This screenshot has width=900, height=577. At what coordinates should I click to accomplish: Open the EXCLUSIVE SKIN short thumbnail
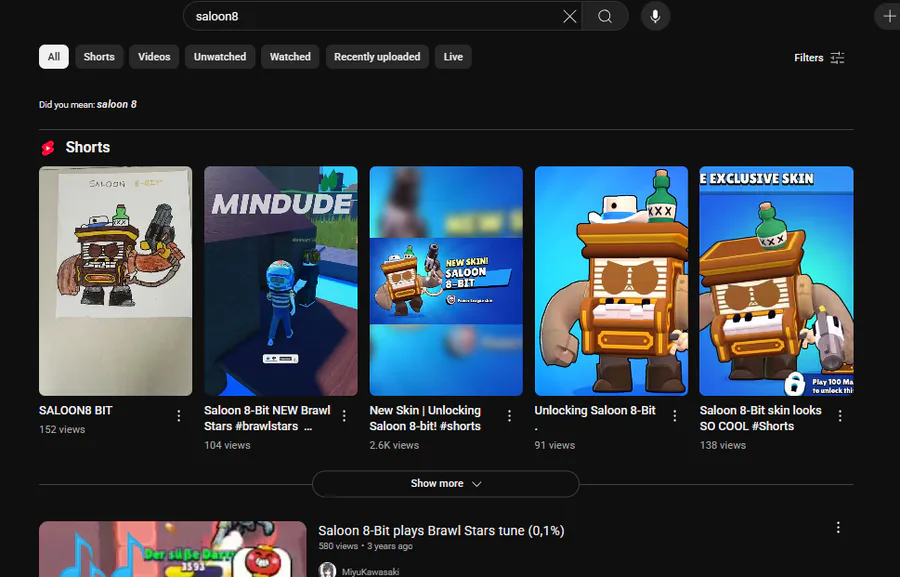coord(777,281)
